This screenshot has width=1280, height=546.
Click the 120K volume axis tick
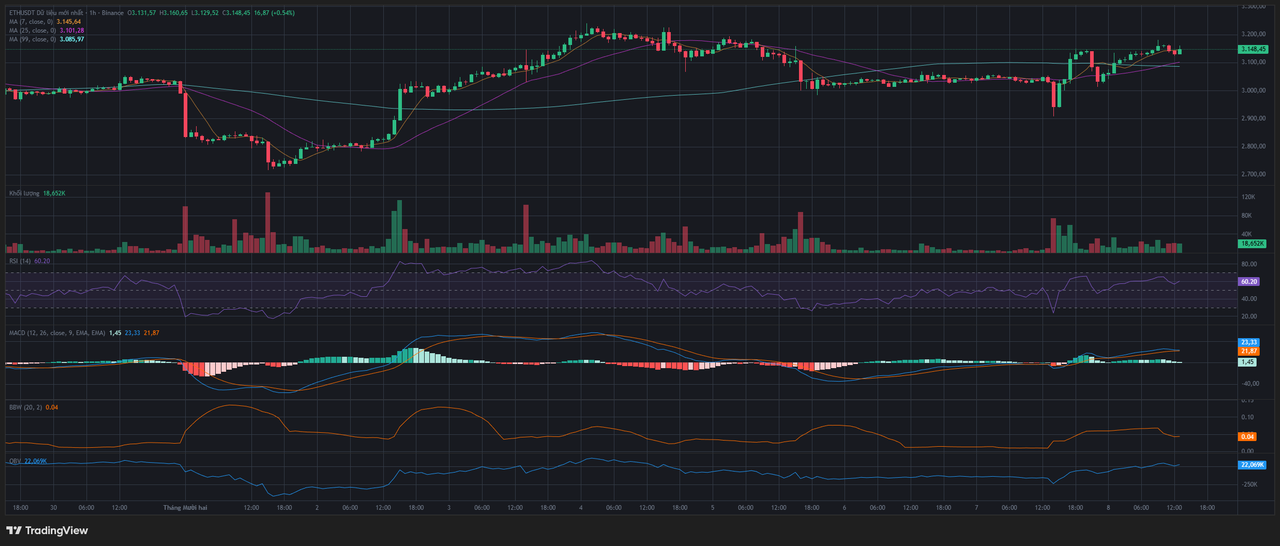(x=1248, y=197)
